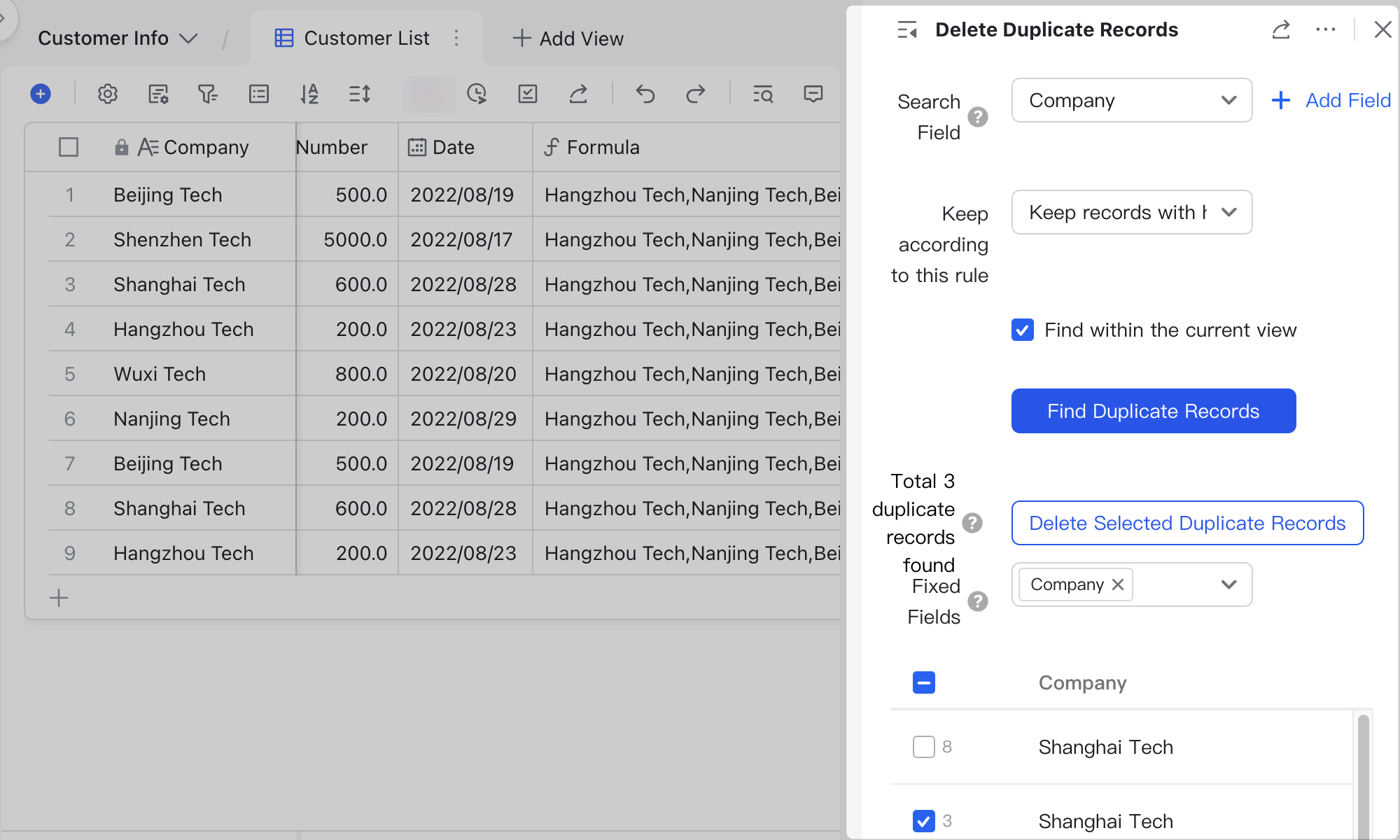Click the Add Field link
1400x840 pixels.
pyautogui.click(x=1331, y=100)
